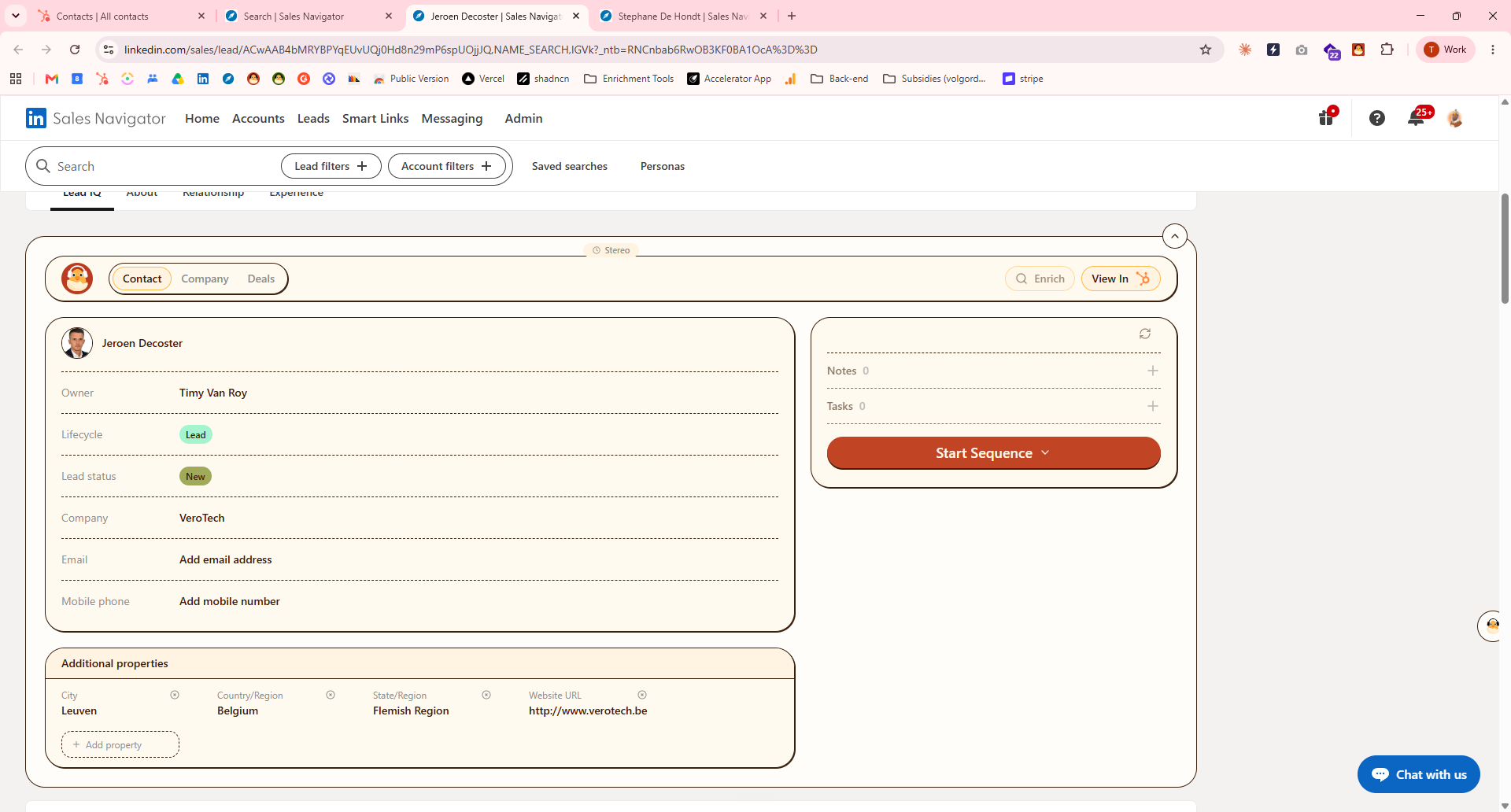Screen dimensions: 1511x812
Task: Click Add mobile number
Action: pyautogui.click(x=230, y=601)
